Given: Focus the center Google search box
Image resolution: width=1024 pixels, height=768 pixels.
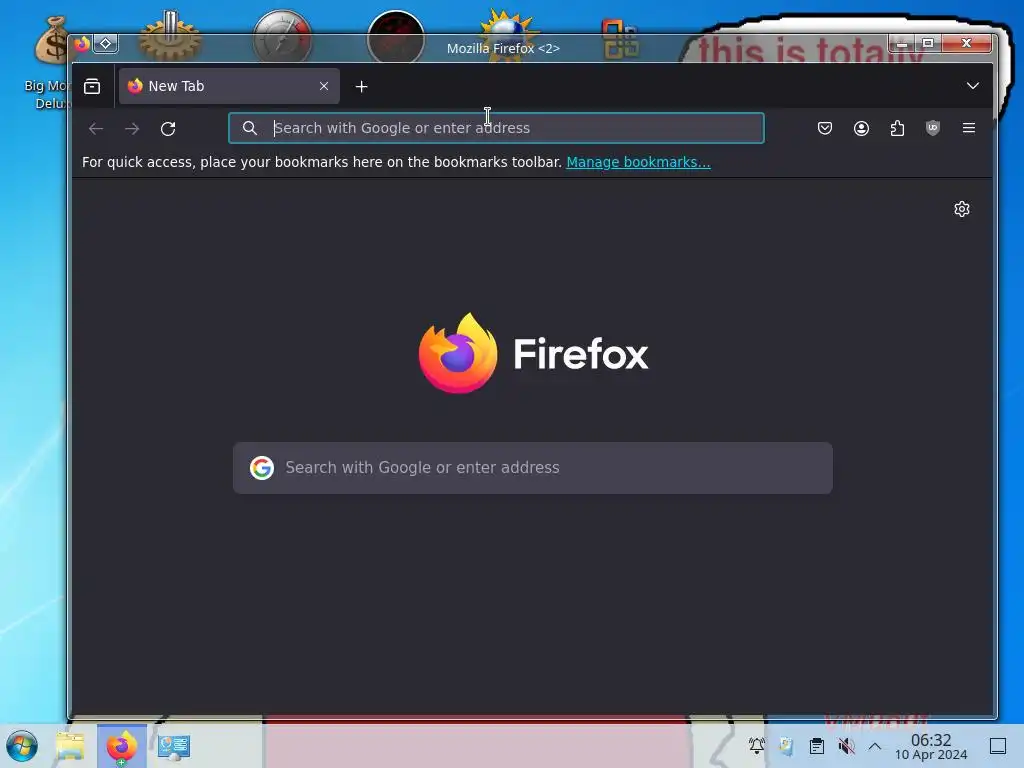Looking at the screenshot, I should [532, 468].
